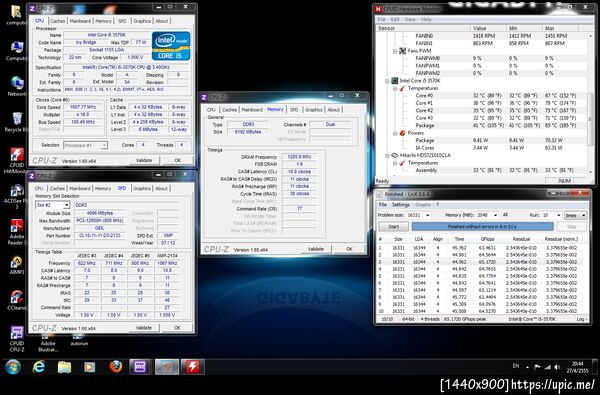The image size is (600, 395).
Task: Open the Problem size dropdown in LinX
Action: 427,215
